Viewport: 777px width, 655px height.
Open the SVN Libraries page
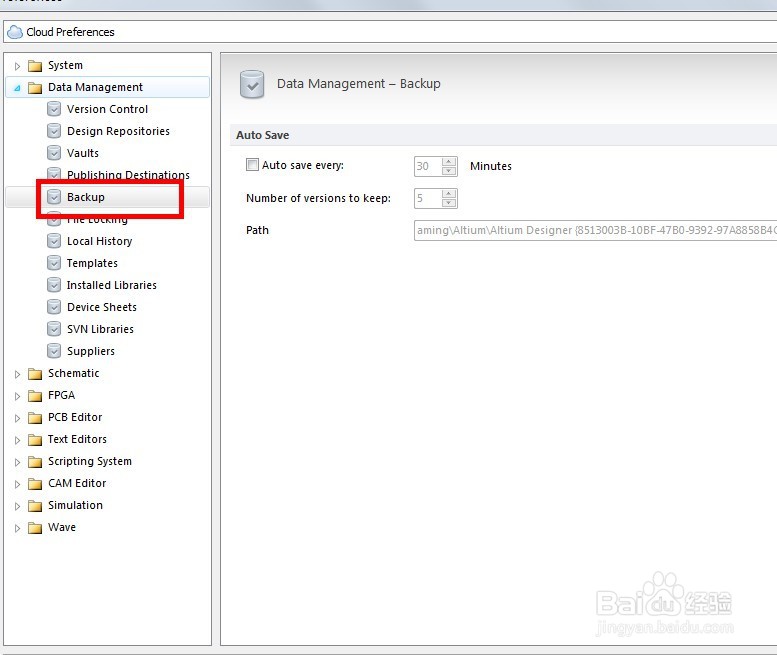pos(100,328)
